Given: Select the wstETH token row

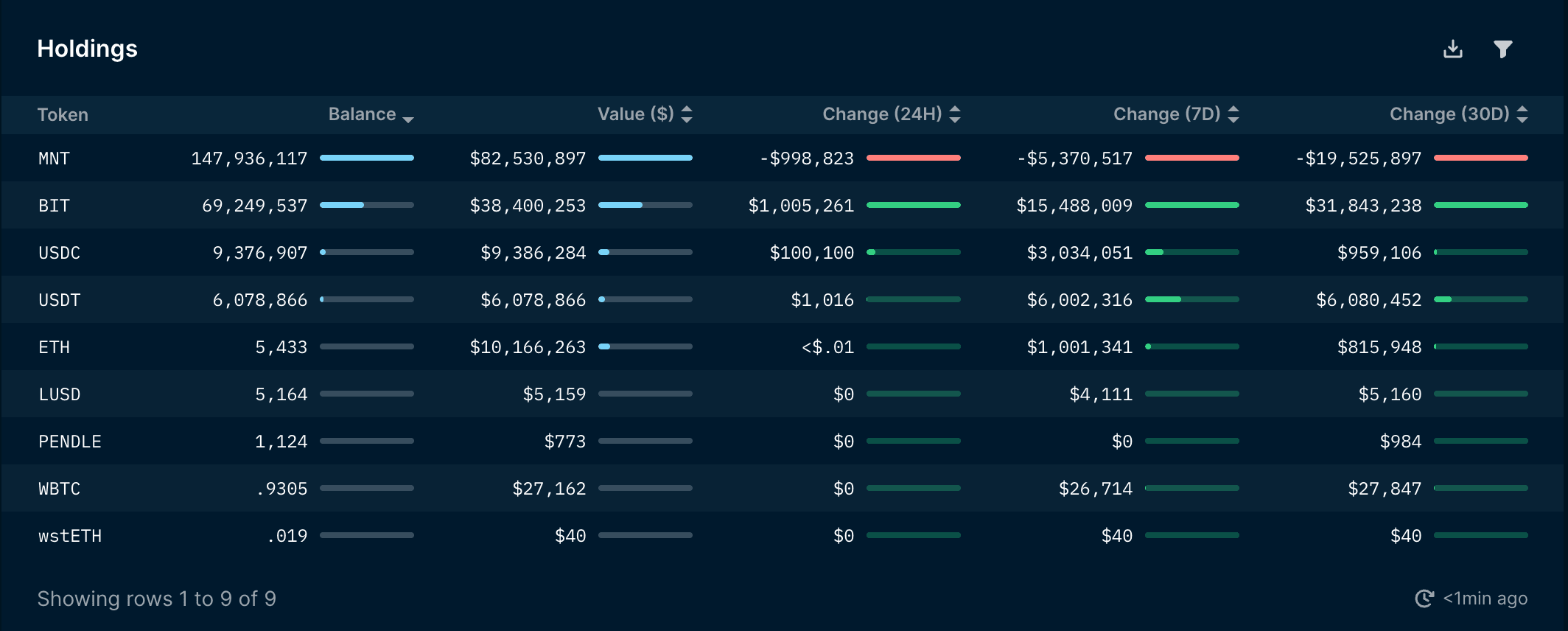Looking at the screenshot, I should 70,536.
